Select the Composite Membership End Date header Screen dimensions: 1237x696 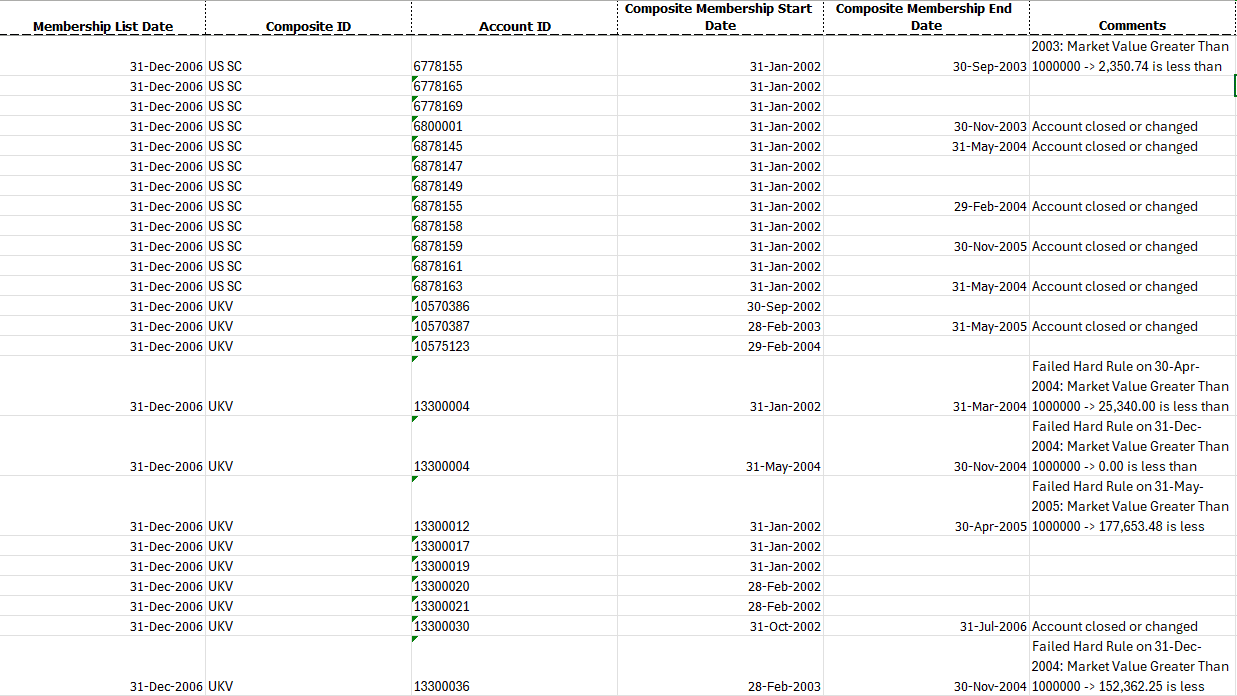point(926,17)
